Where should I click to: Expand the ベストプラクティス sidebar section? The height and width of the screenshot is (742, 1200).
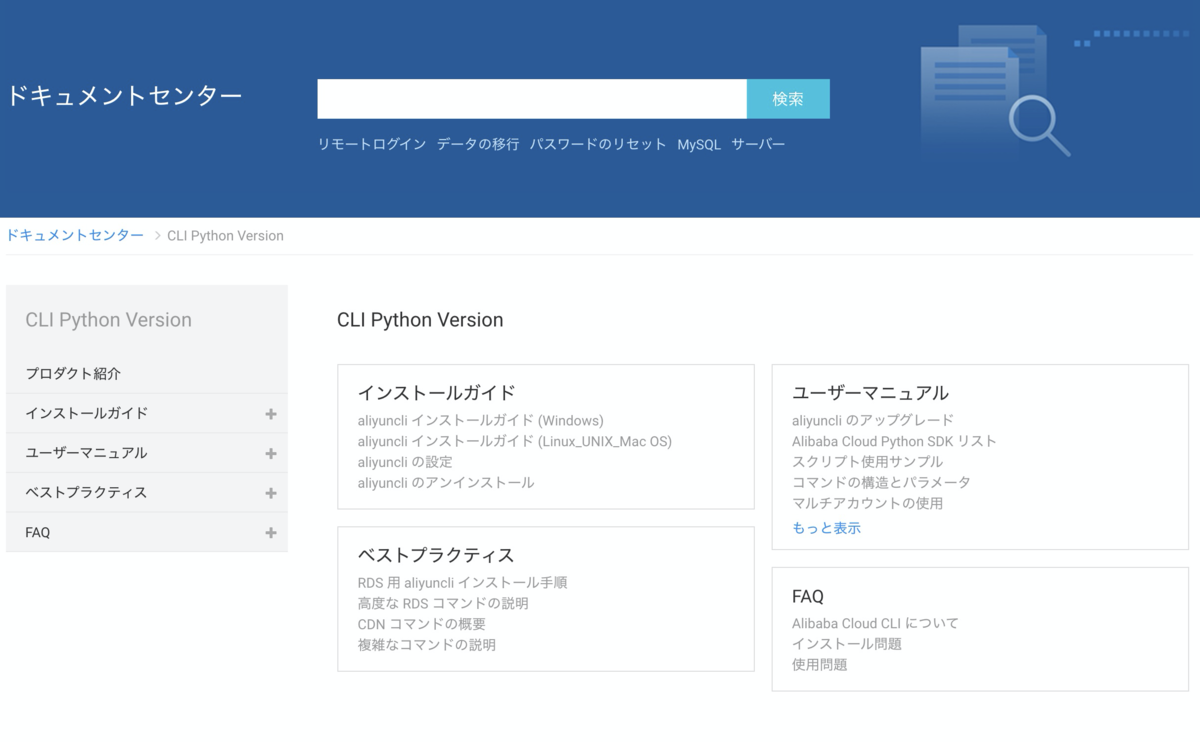270,492
